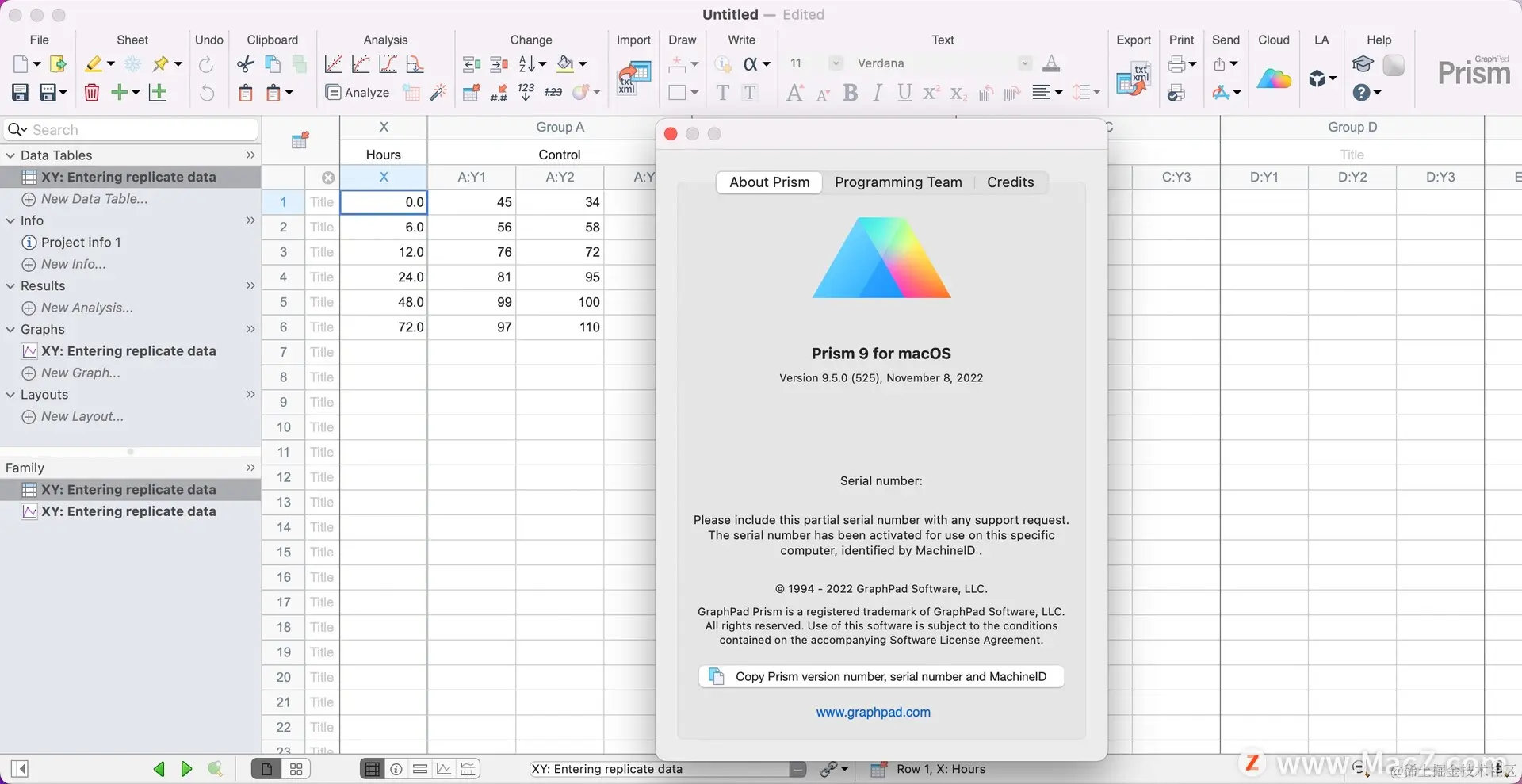1522x784 pixels.
Task: Increase font size with large A icon
Action: (x=795, y=93)
